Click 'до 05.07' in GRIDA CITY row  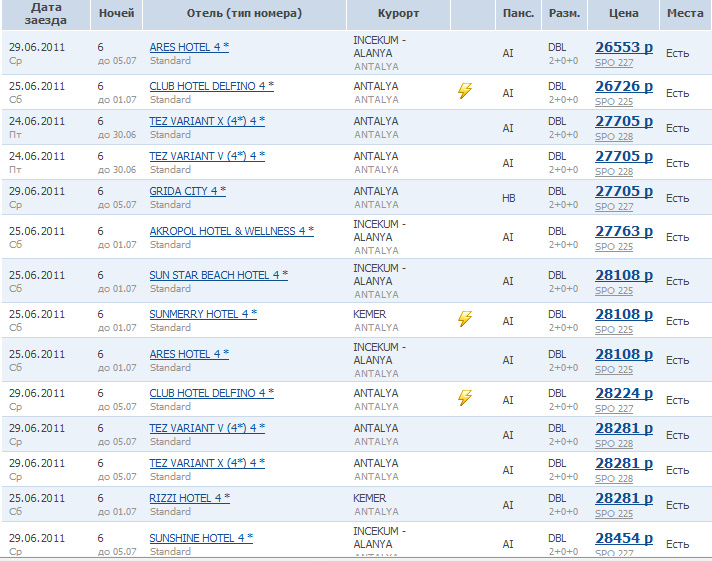click(x=117, y=205)
